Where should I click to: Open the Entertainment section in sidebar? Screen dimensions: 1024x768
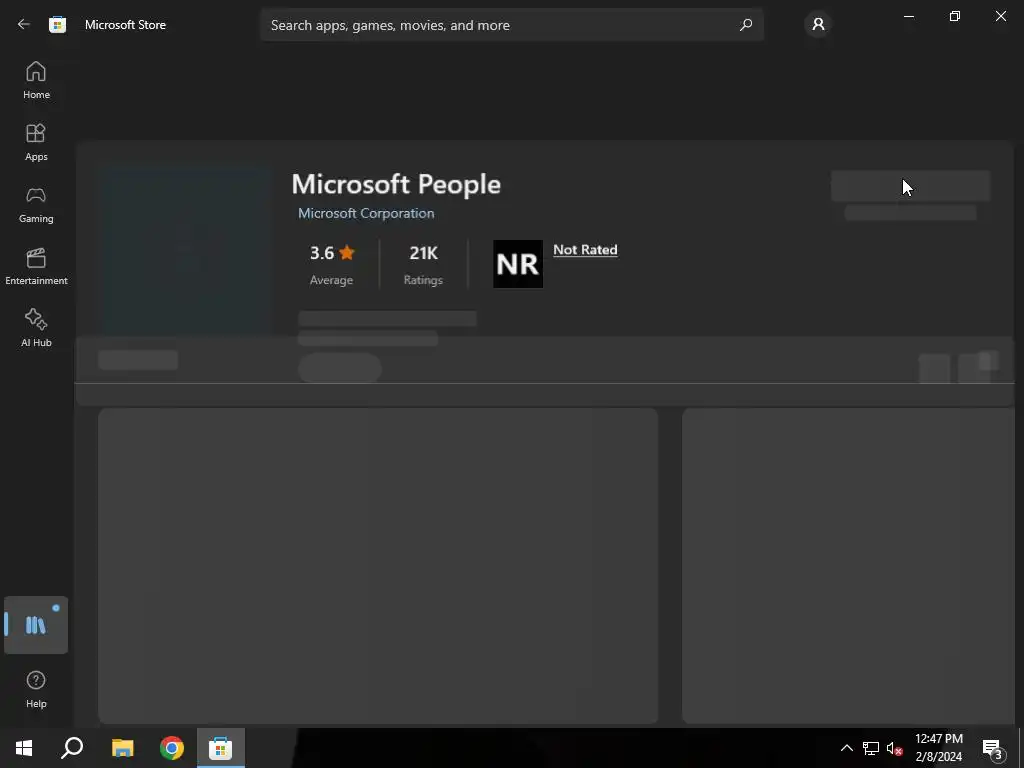click(x=36, y=266)
